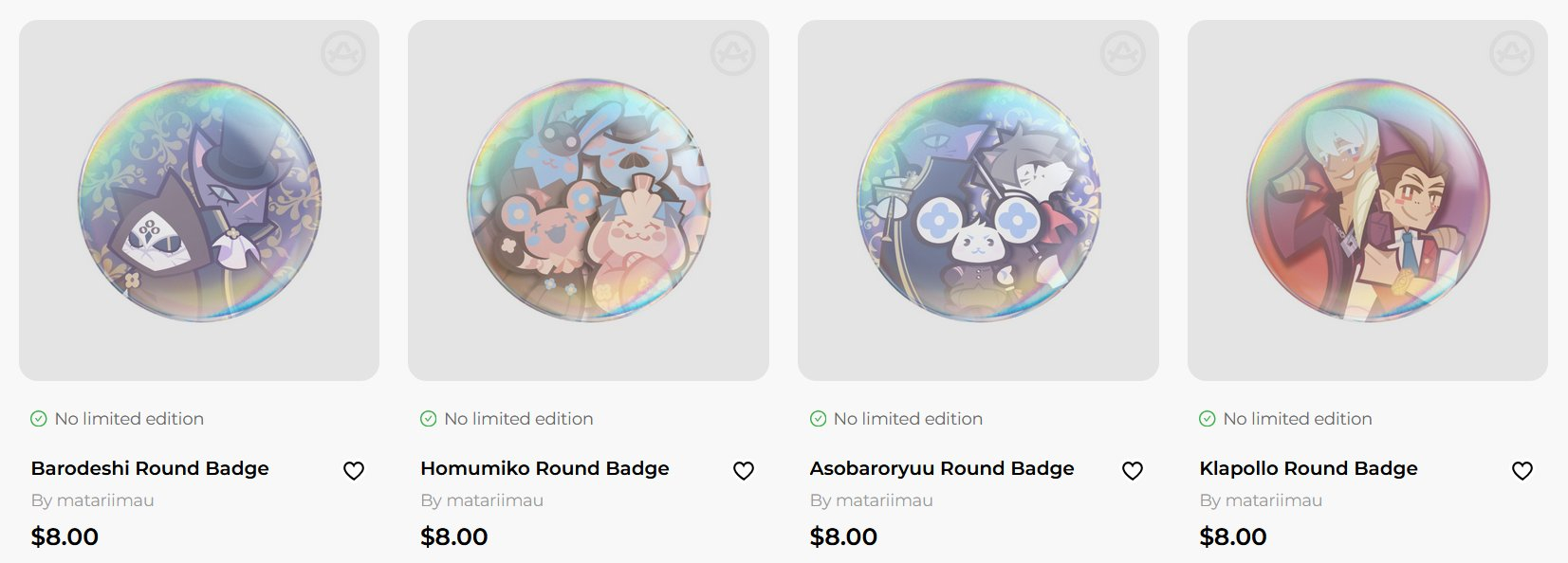The image size is (1568, 563).
Task: Visit matariimau seller under Barodeshi badge
Action: pyautogui.click(x=105, y=500)
